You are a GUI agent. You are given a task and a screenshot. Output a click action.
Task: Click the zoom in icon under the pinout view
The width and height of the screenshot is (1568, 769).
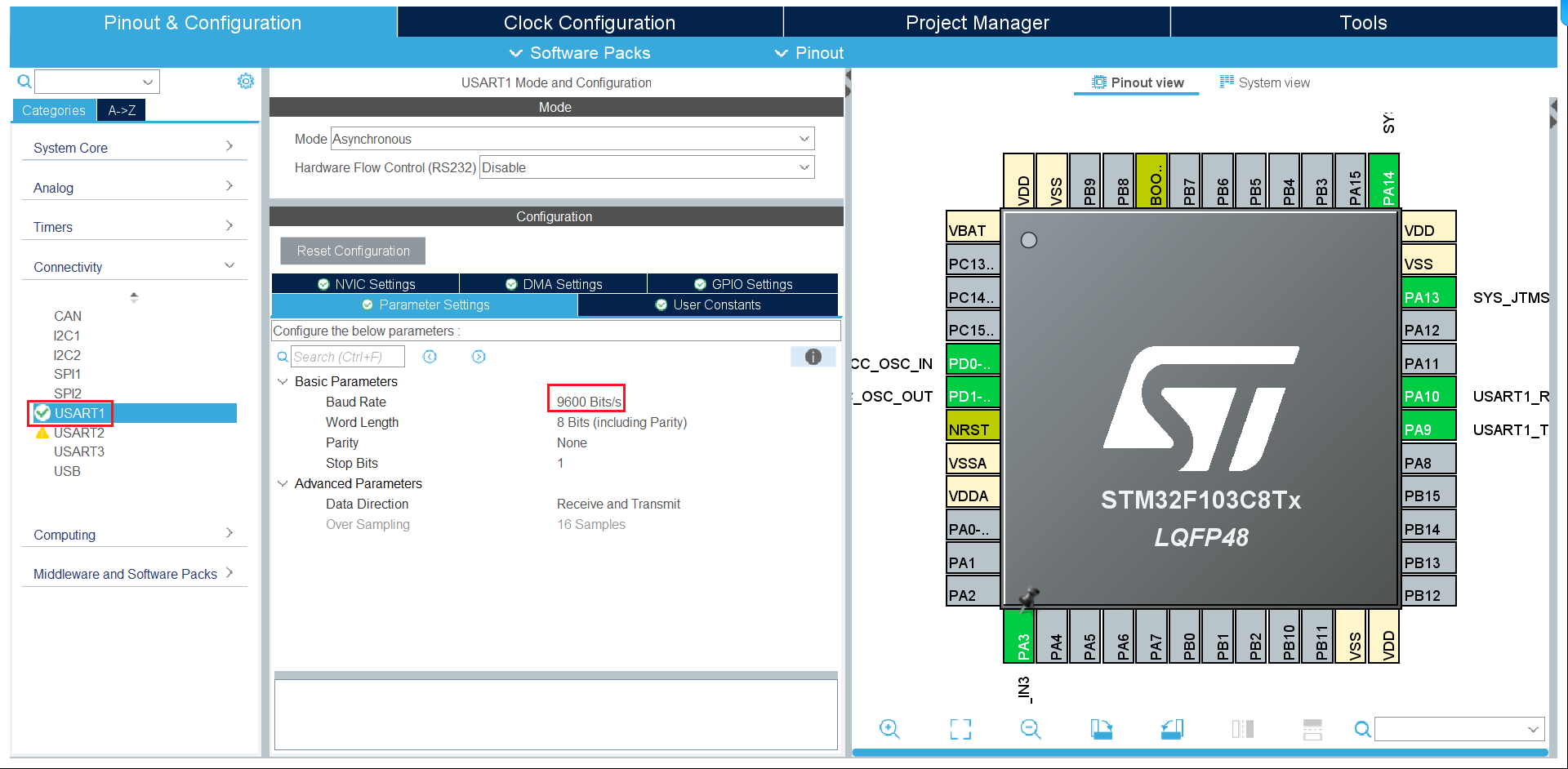pyautogui.click(x=889, y=729)
